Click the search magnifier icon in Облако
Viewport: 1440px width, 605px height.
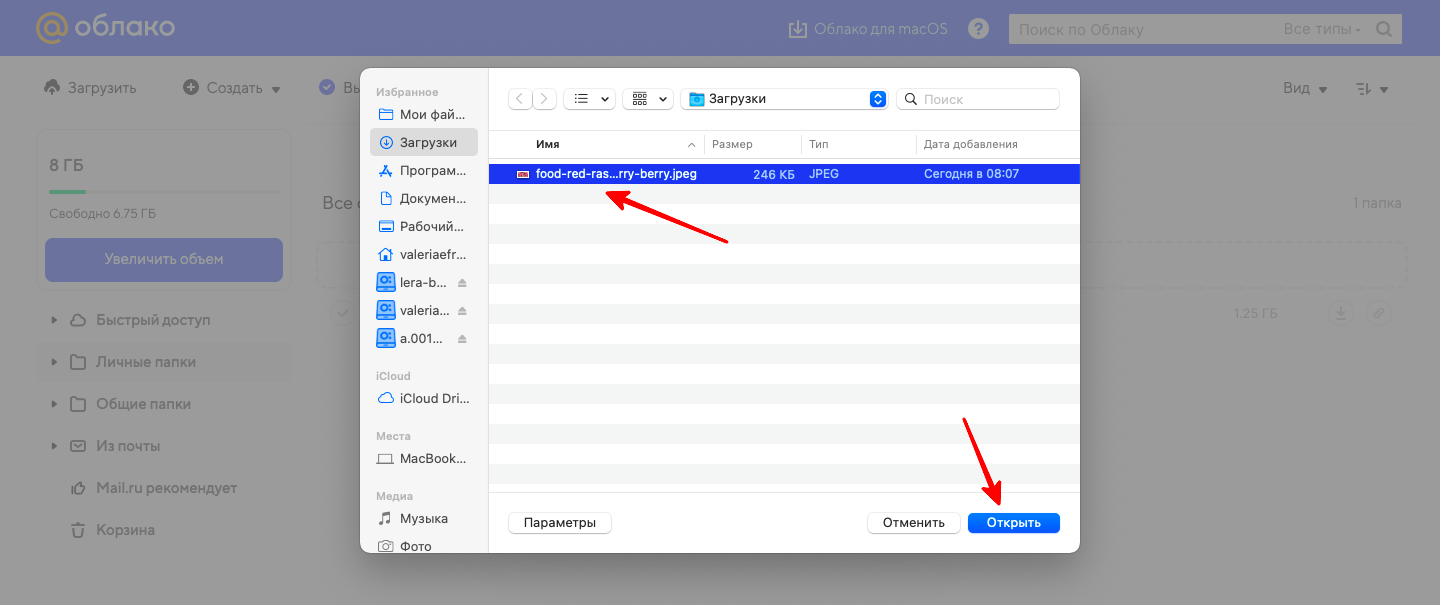1384,29
